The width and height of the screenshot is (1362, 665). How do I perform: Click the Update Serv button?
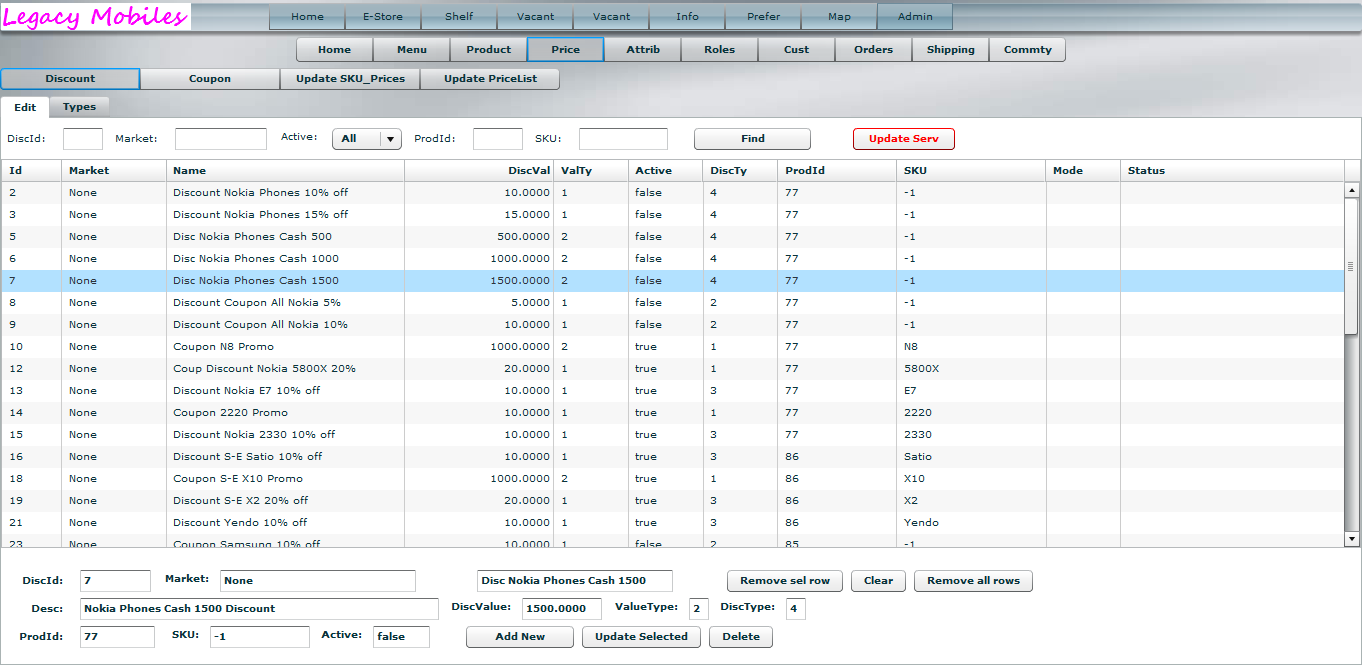pyautogui.click(x=903, y=139)
